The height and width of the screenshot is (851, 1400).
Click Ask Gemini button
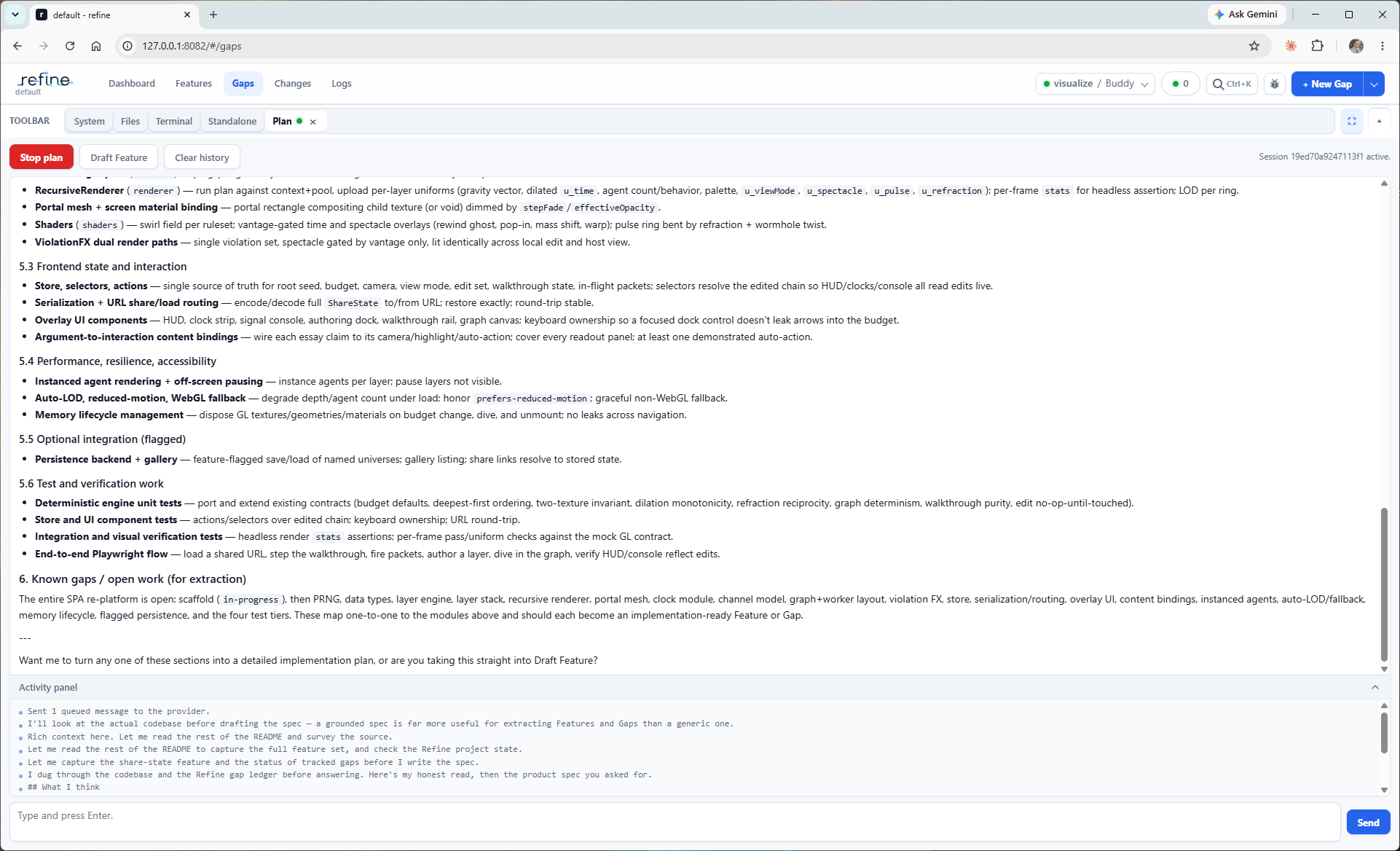pyautogui.click(x=1246, y=15)
